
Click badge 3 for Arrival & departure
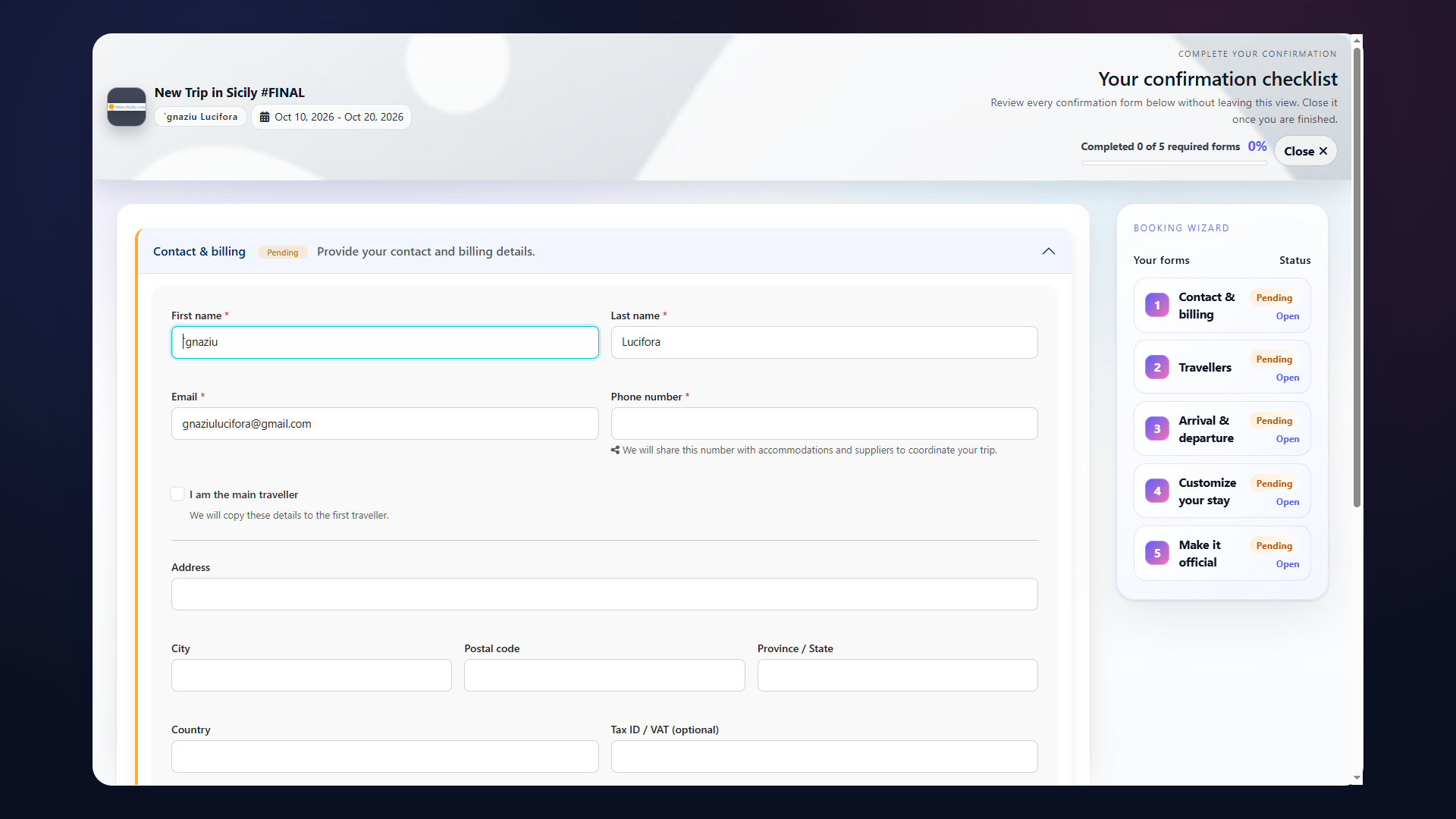[1157, 428]
